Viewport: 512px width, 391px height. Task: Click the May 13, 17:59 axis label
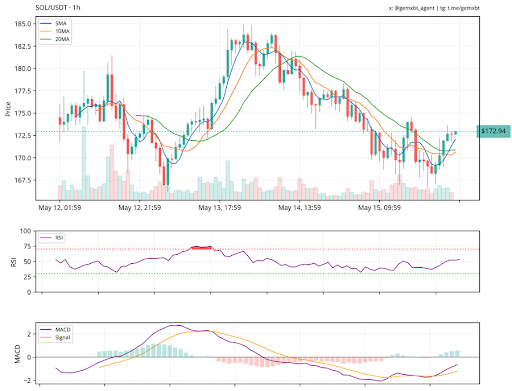(220, 208)
